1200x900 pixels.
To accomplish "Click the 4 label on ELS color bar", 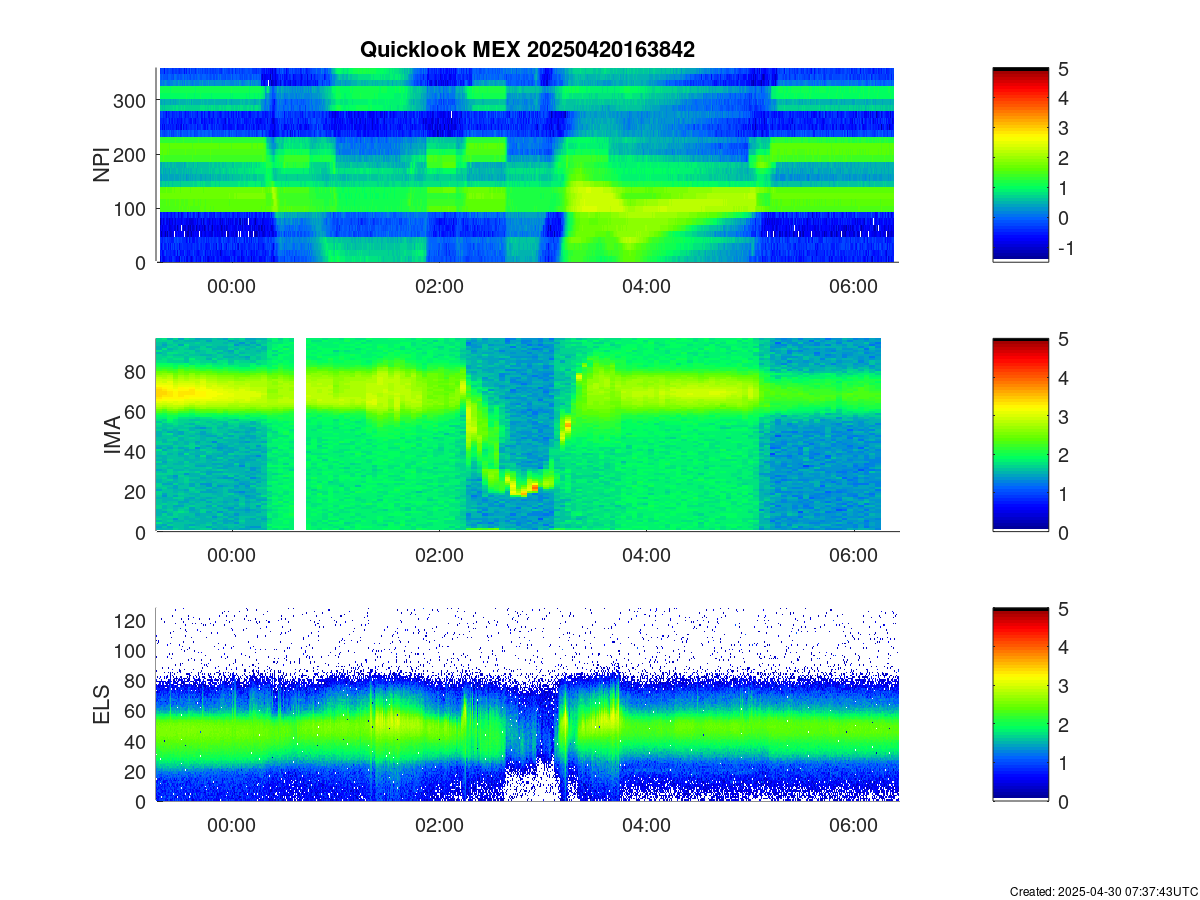I will (1064, 647).
